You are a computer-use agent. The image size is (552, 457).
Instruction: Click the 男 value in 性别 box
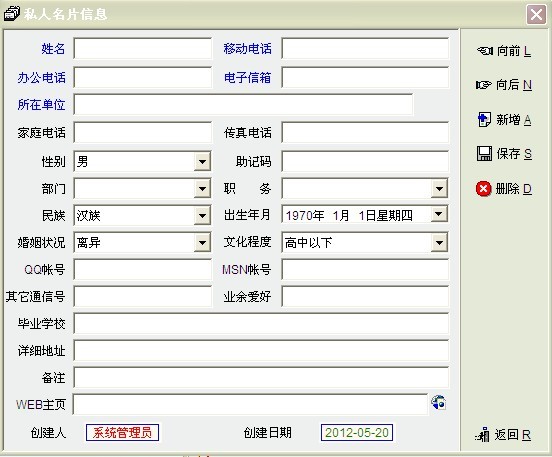point(82,162)
